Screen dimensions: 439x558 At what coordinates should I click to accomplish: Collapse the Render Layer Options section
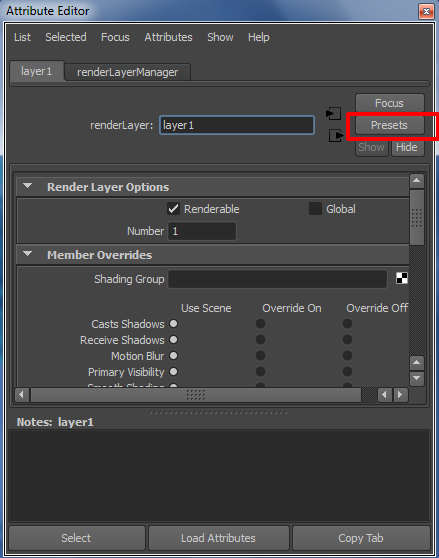pyautogui.click(x=27, y=186)
